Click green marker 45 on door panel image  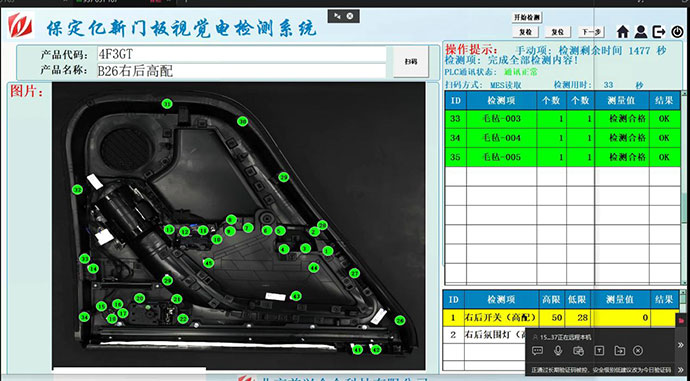tap(209, 263)
